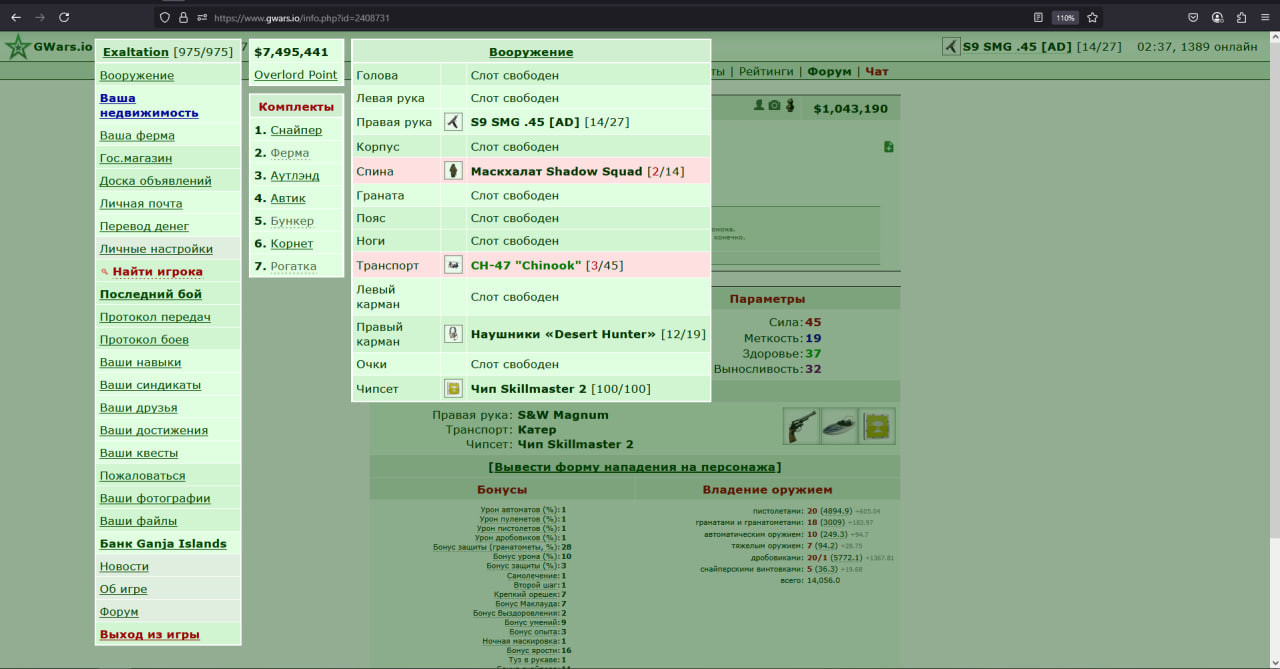This screenshot has width=1280, height=669.
Task: Open the Firefox bookmark star icon
Action: click(x=1092, y=17)
